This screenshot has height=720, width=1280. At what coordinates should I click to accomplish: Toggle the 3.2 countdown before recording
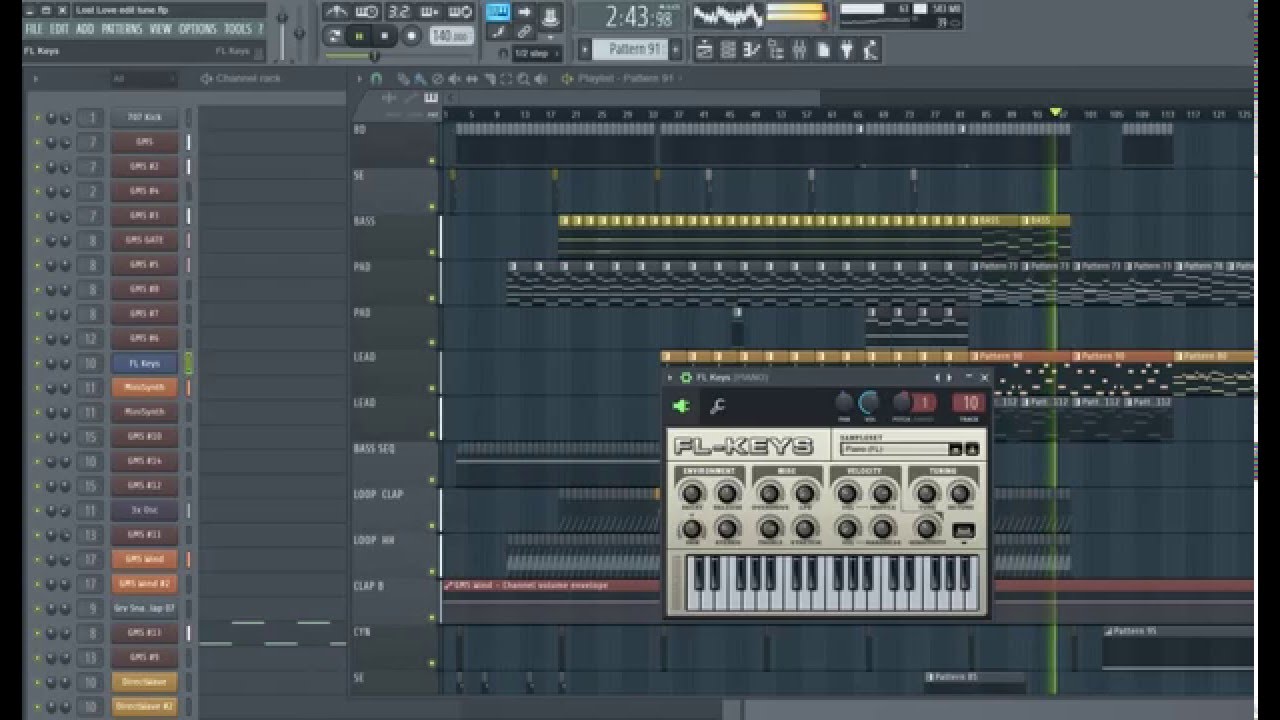point(398,12)
